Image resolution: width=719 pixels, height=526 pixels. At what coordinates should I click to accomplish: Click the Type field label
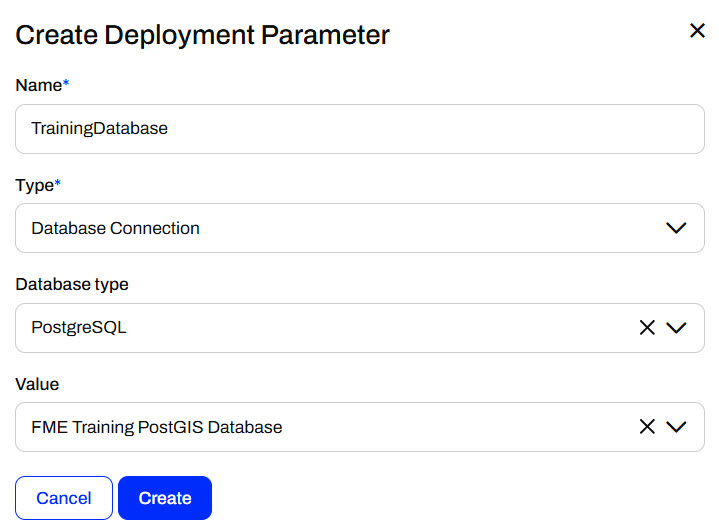click(35, 185)
